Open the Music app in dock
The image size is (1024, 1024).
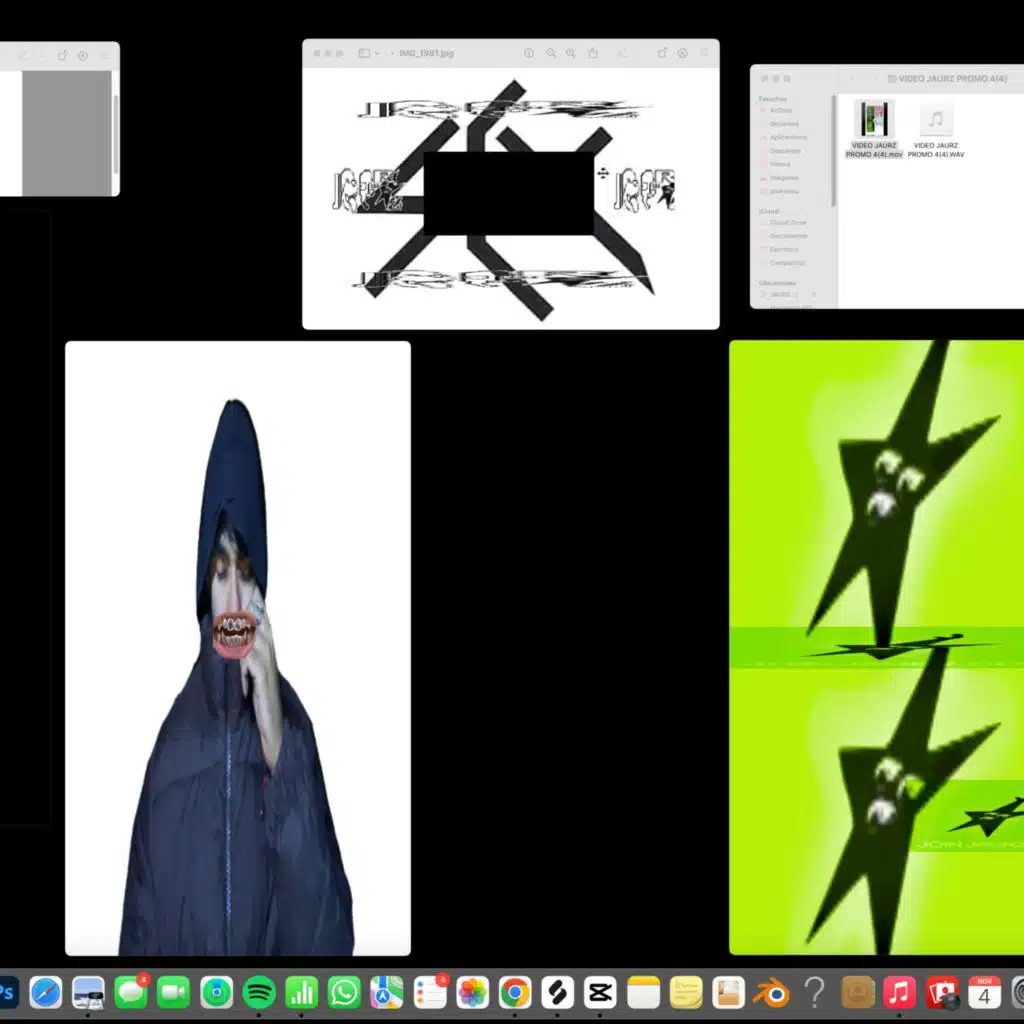(899, 992)
